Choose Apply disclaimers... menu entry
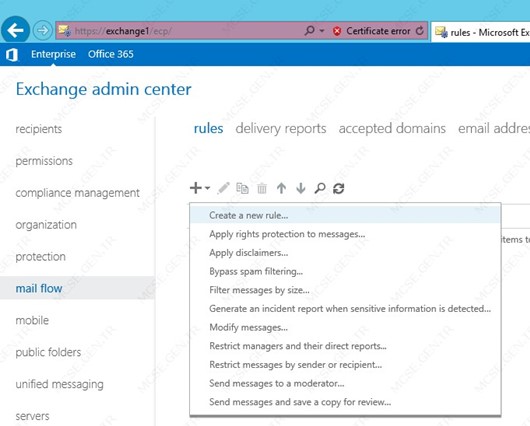 click(x=345, y=253)
